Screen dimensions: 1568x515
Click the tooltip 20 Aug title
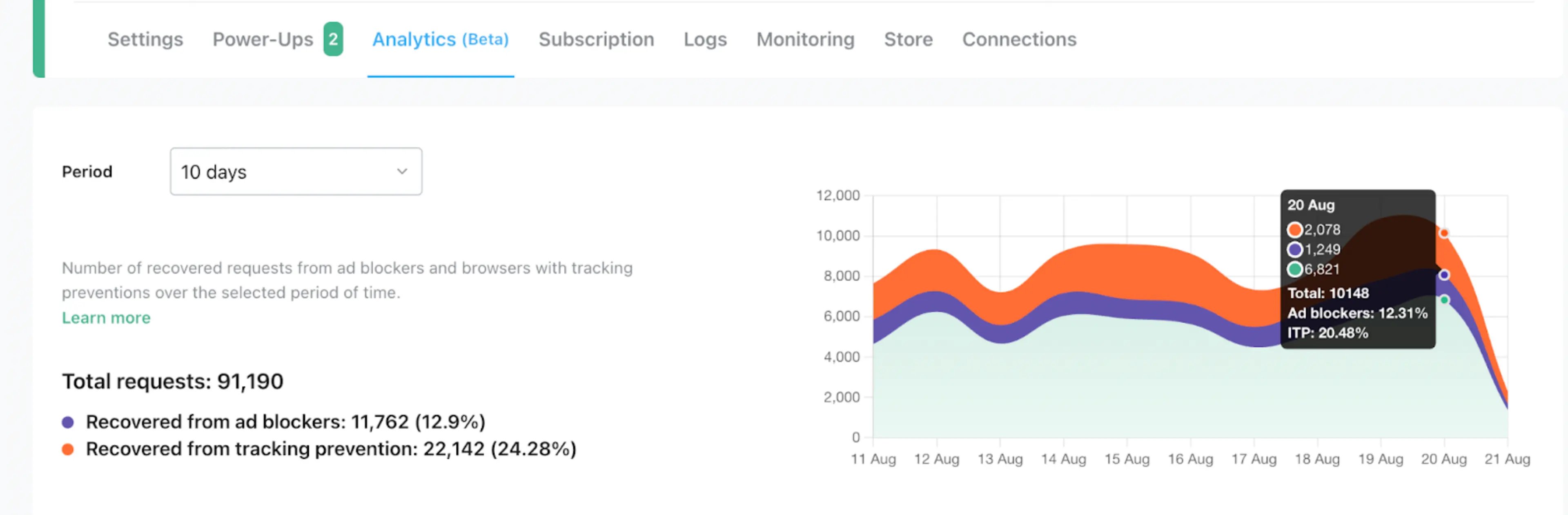(x=1310, y=205)
